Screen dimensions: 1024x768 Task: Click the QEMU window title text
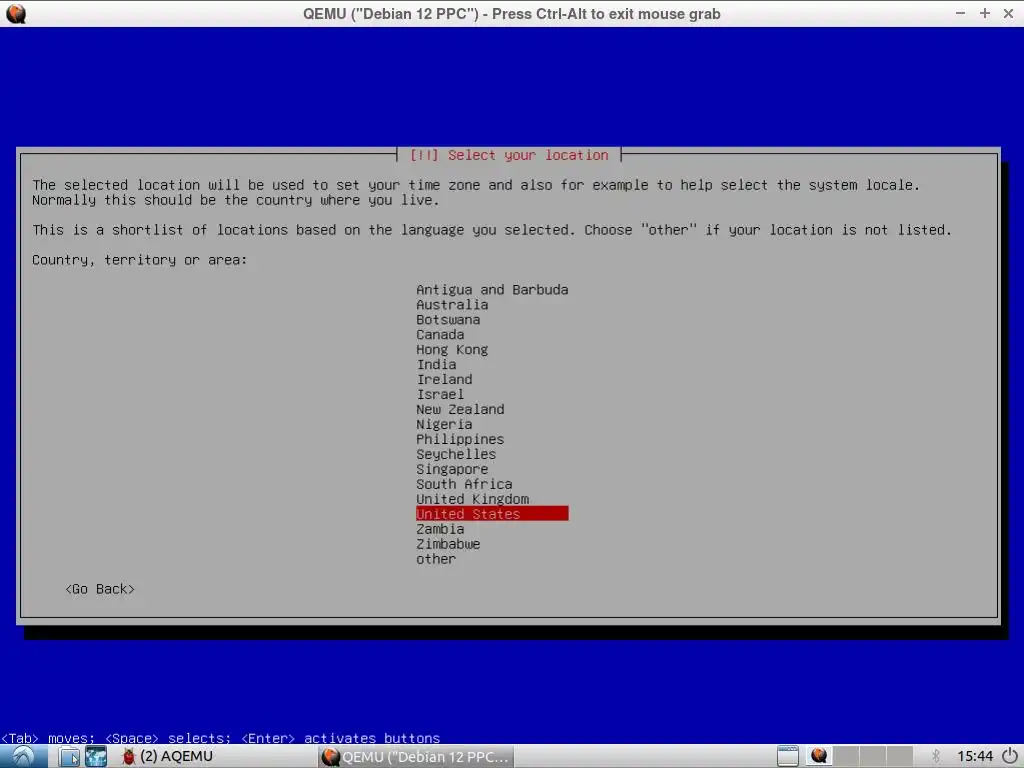click(x=511, y=14)
